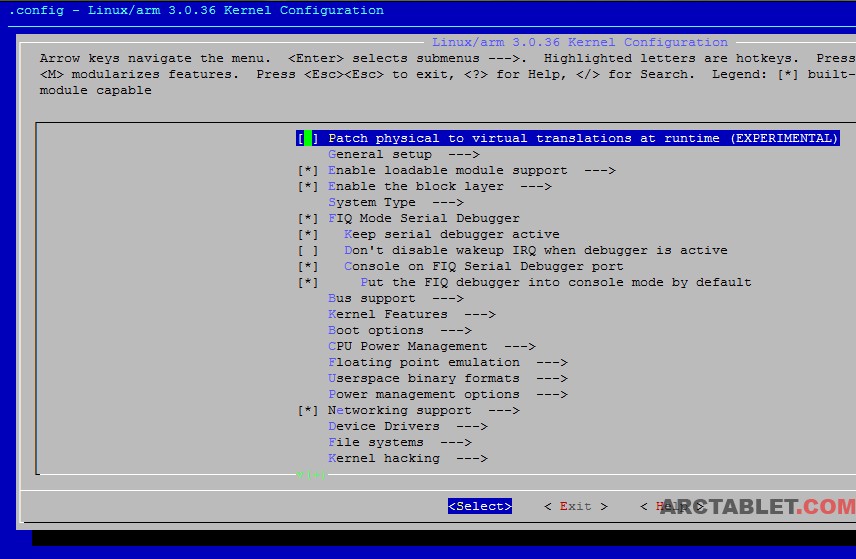Screen dimensions: 856x559
Task: Select the Networking support label
Action: pyautogui.click(x=400, y=411)
